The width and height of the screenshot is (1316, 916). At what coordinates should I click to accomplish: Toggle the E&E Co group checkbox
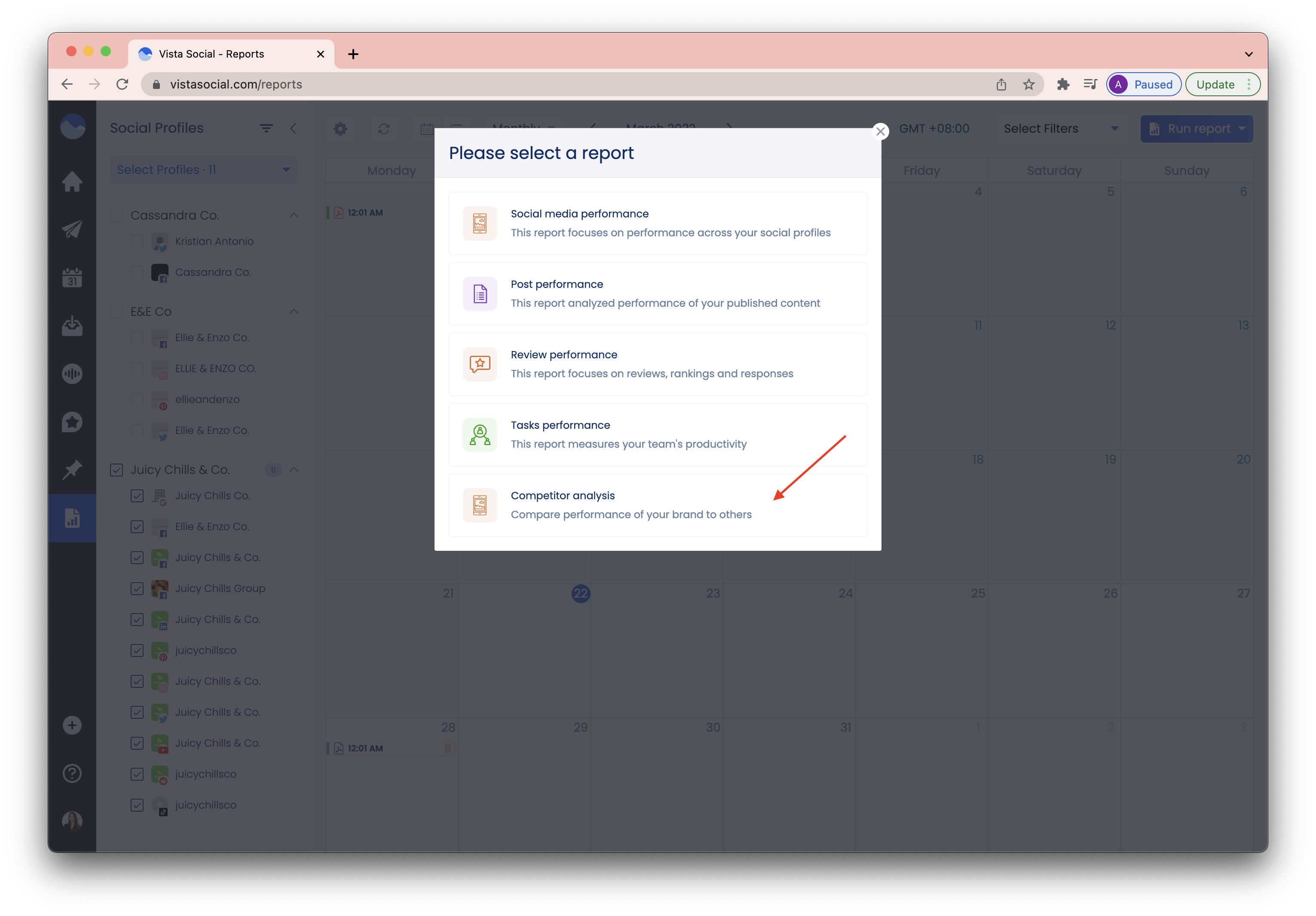tap(116, 311)
